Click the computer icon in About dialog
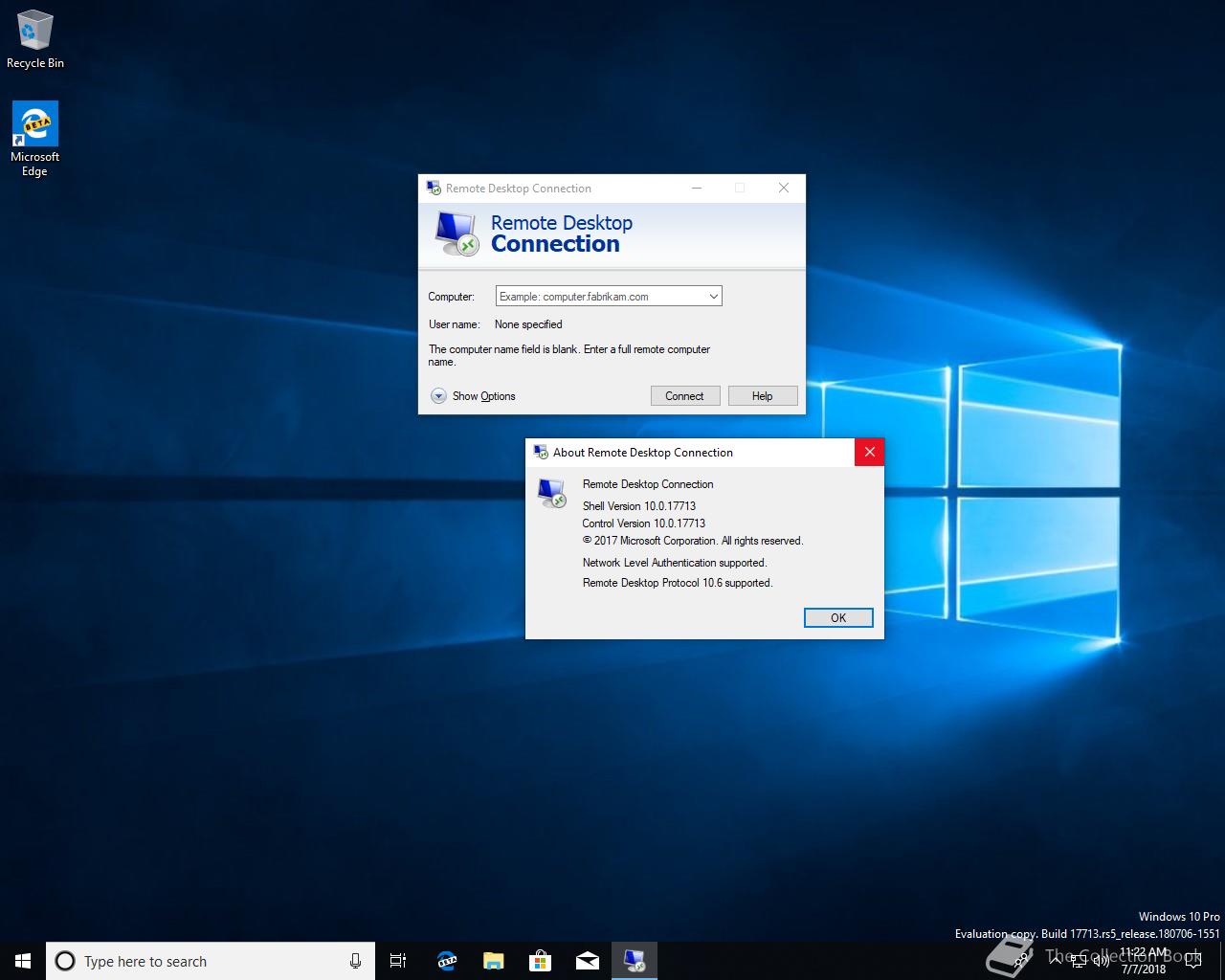The image size is (1225, 980). (552, 492)
